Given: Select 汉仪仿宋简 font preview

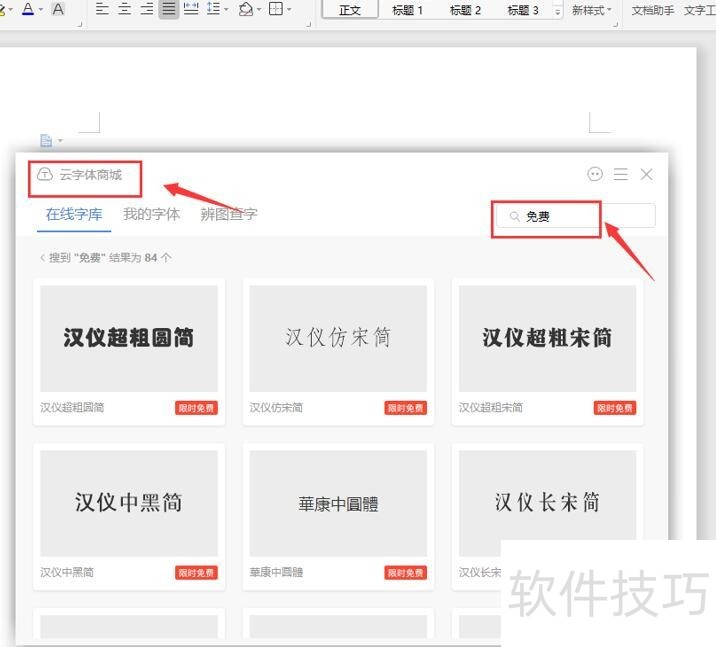Looking at the screenshot, I should point(338,338).
